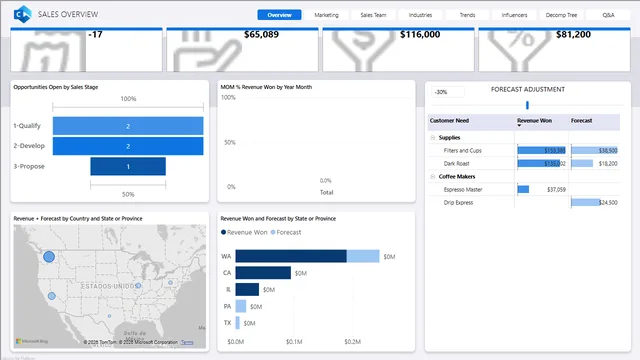The height and width of the screenshot is (360, 640).
Task: Click the Opportunities Open by Sales Stage title
Action: coord(56,87)
